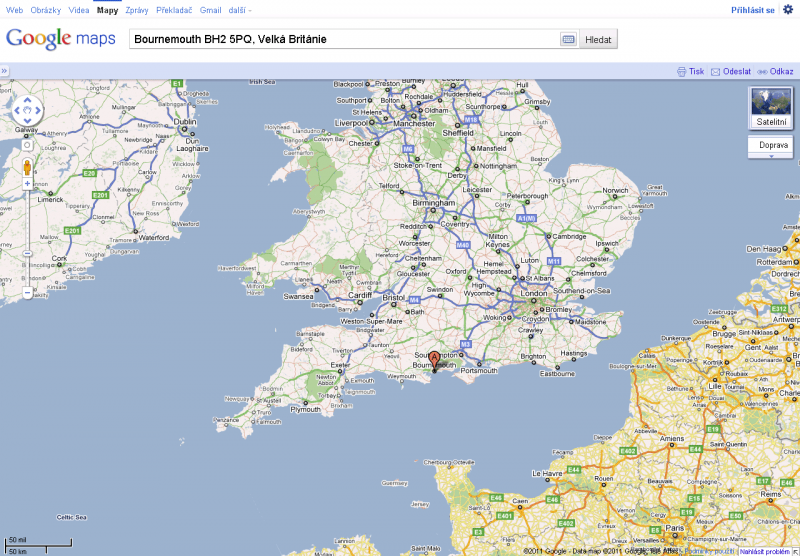Click the Birmingham label on the map
Viewport: 800px width, 556px height.
(x=433, y=203)
